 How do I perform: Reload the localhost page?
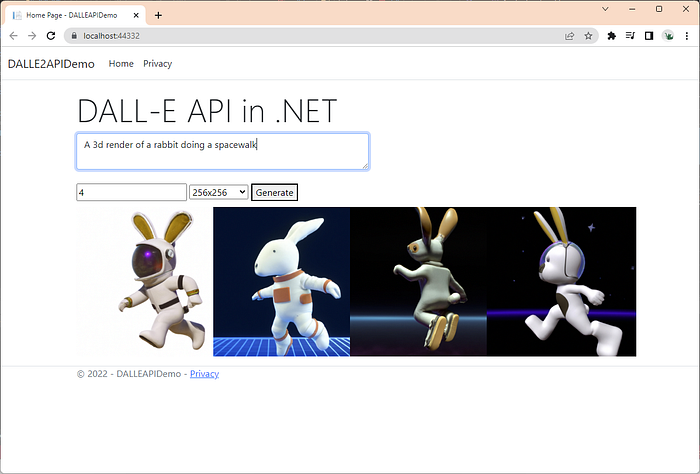click(51, 36)
